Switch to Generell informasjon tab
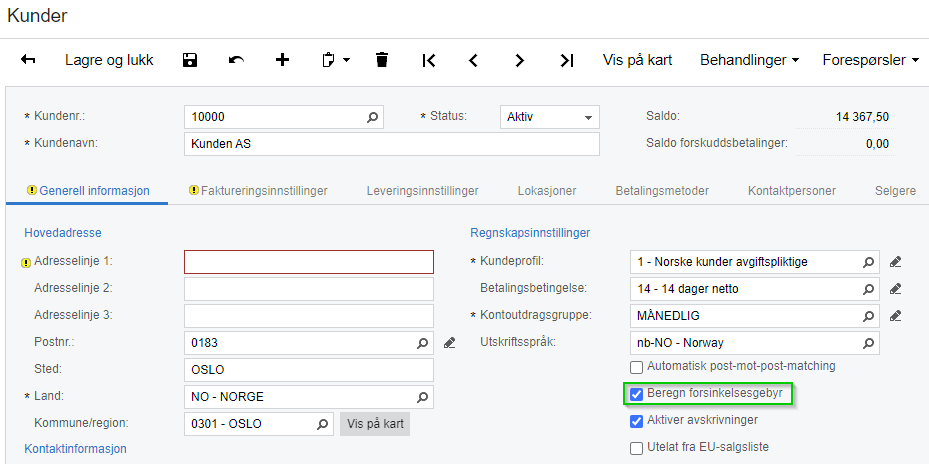 point(88,191)
